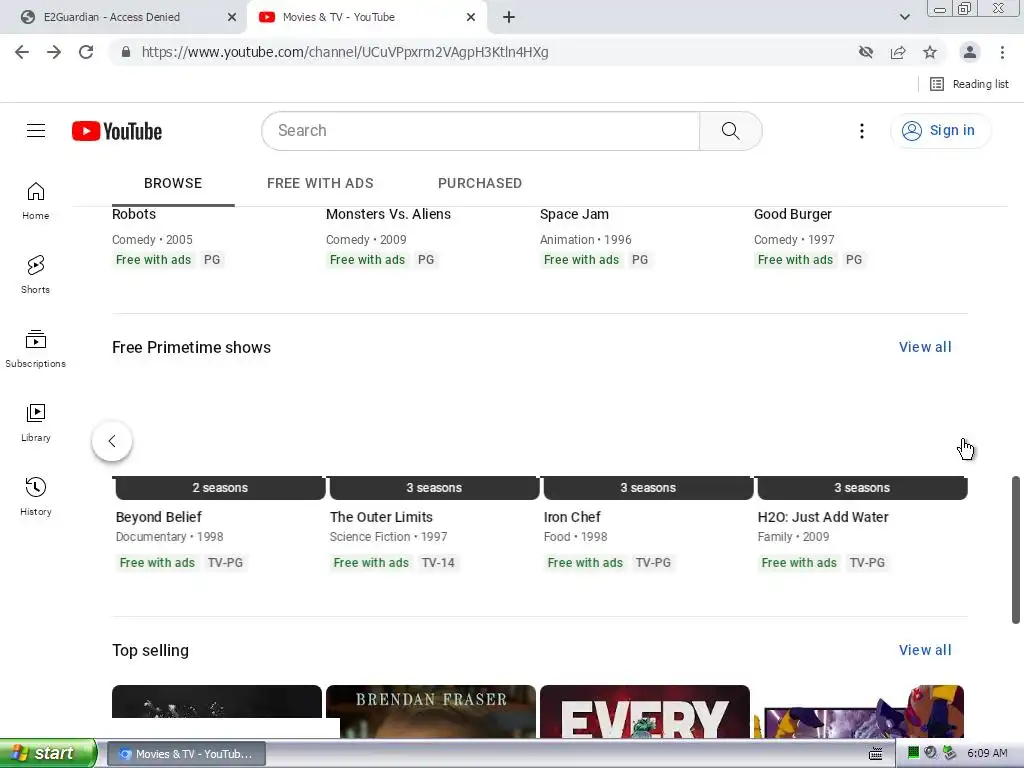Open the YouTube hamburger guide menu
The width and height of the screenshot is (1024, 768).
[x=36, y=131]
